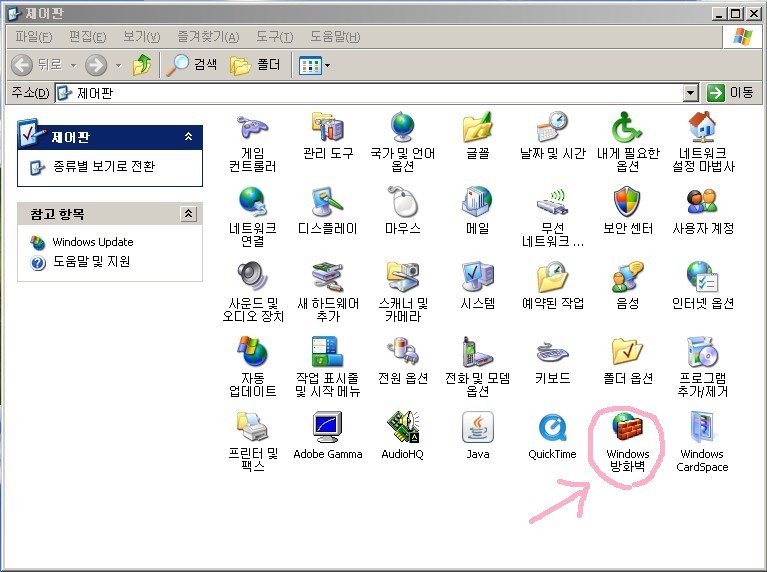767x572 pixels.
Task: Open the 네트워크 연결 icon
Action: click(252, 202)
